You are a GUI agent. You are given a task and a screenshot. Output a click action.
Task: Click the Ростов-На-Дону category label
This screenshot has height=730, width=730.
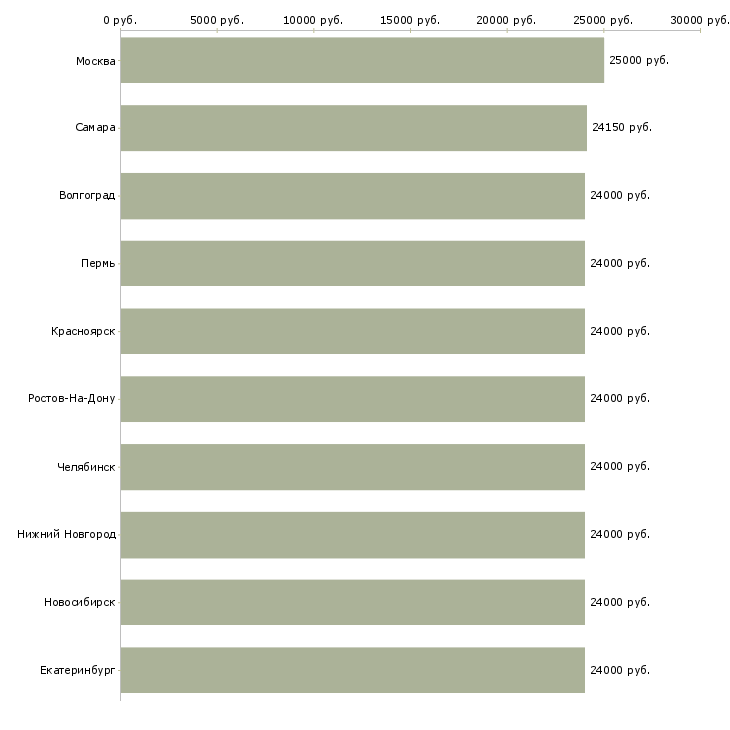pos(71,399)
